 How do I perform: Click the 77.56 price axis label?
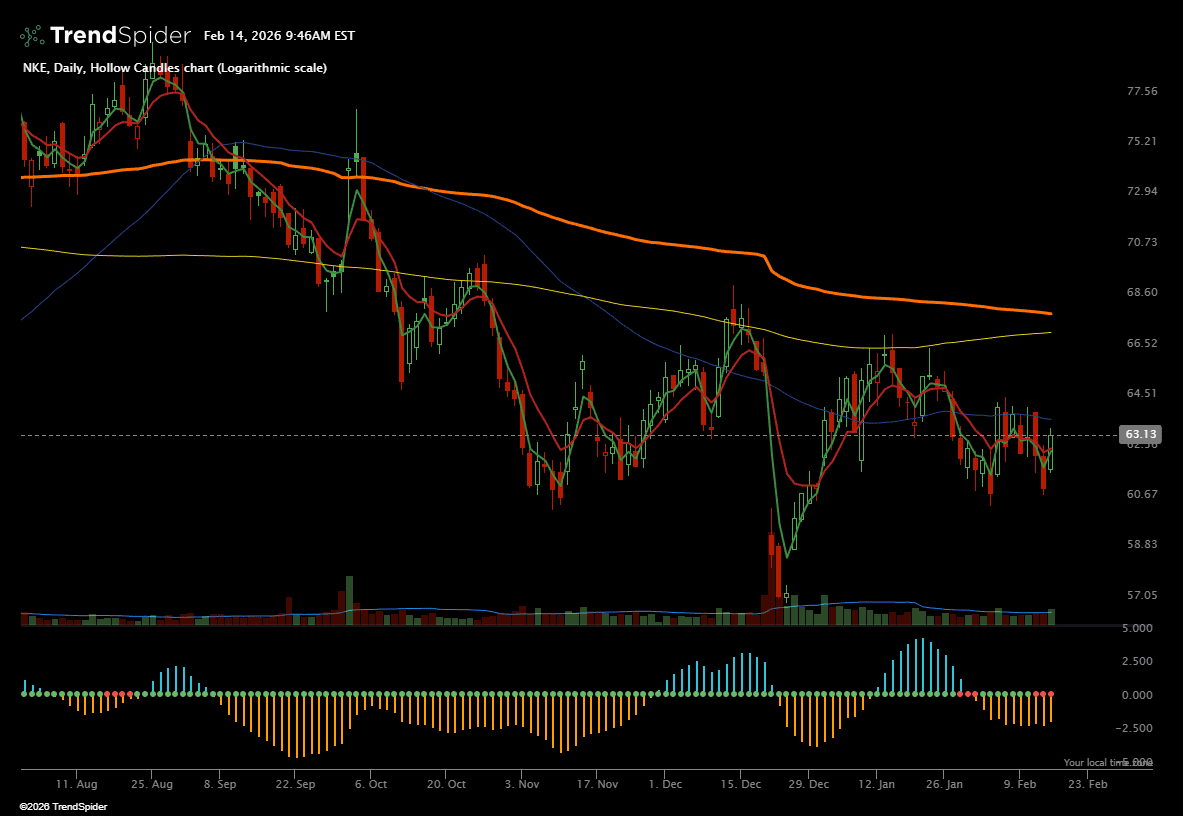point(1141,91)
